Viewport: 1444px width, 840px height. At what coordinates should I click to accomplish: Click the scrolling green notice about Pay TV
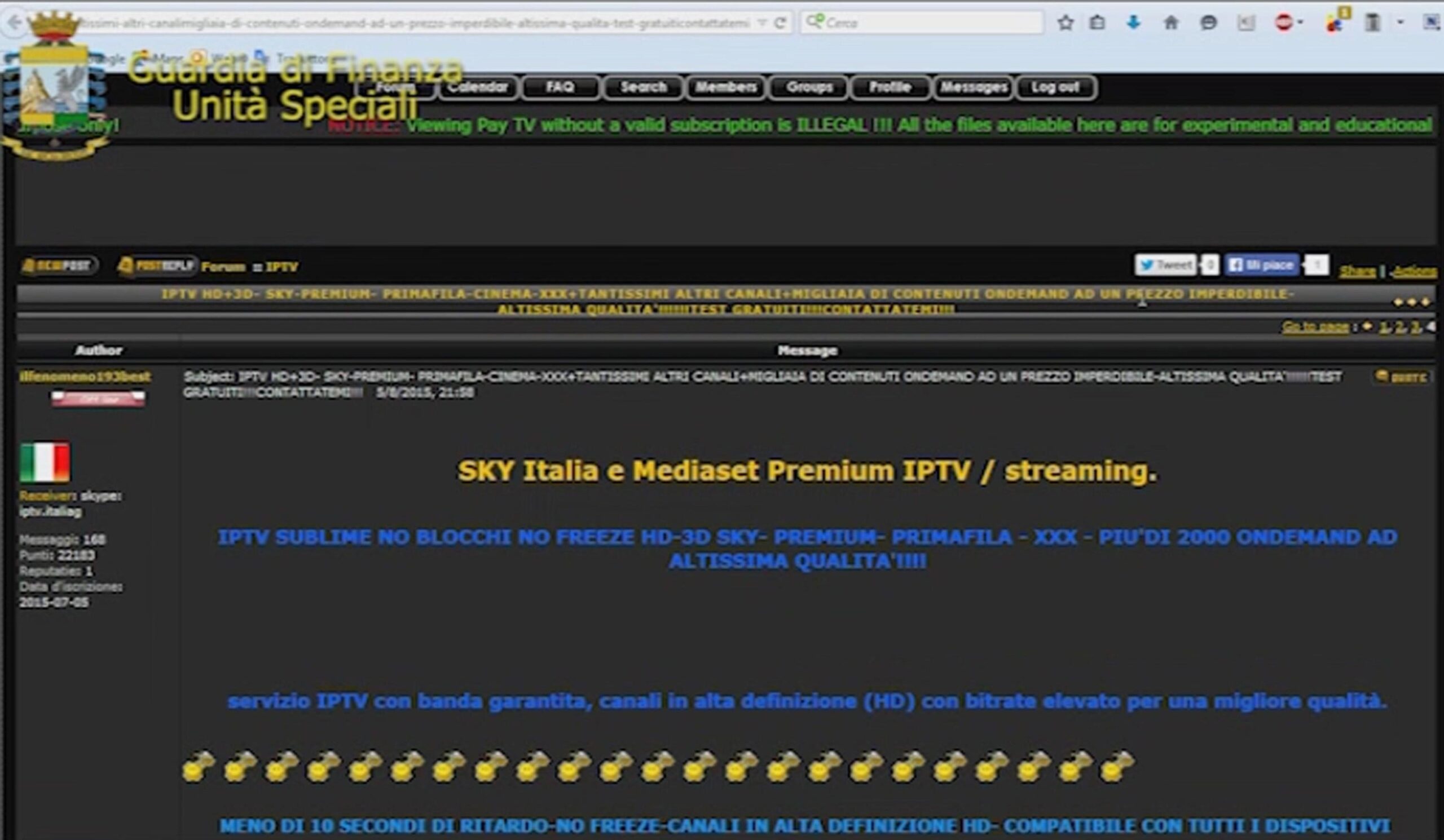click(x=879, y=125)
